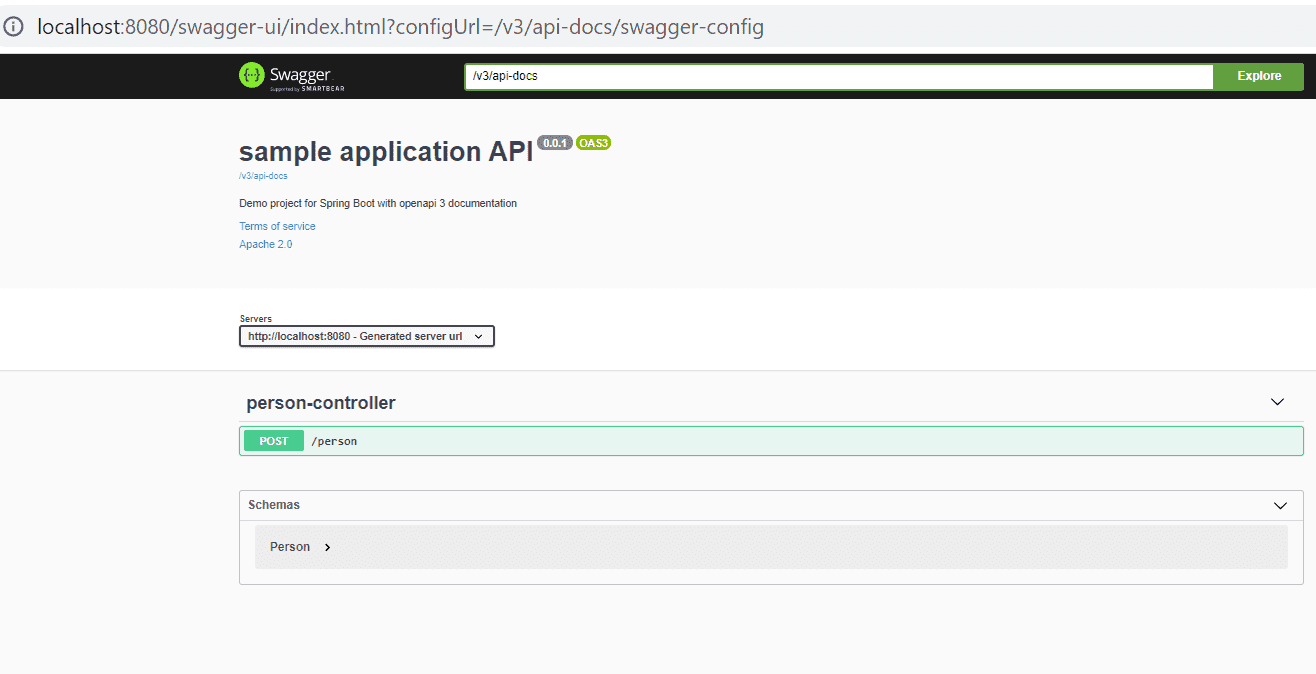Click the OAS3 badge
Image resolution: width=1316 pixels, height=674 pixels.
[593, 143]
